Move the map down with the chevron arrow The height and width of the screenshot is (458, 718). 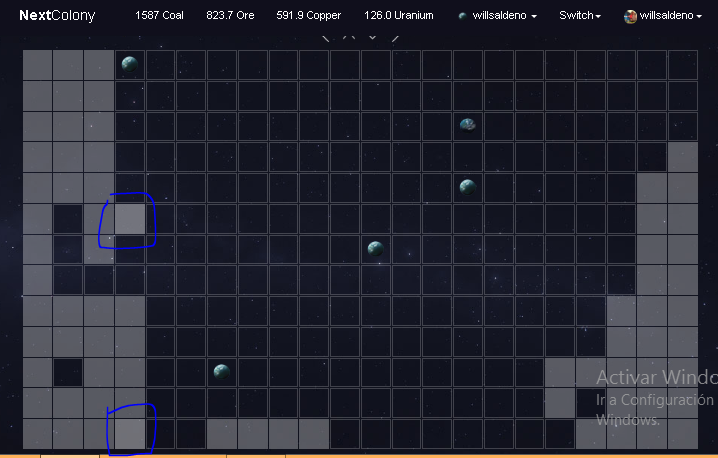(372, 38)
